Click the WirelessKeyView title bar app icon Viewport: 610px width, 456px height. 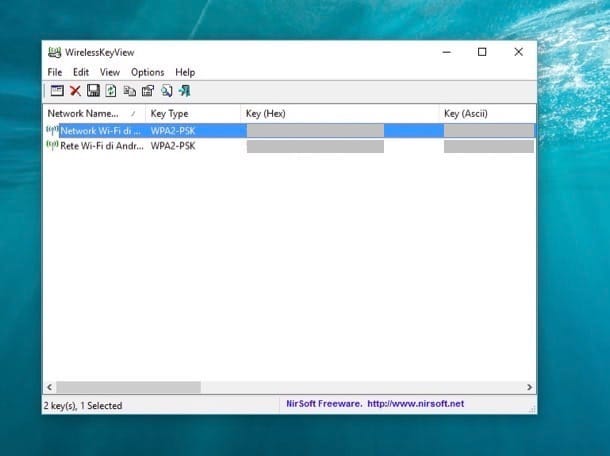tap(54, 53)
